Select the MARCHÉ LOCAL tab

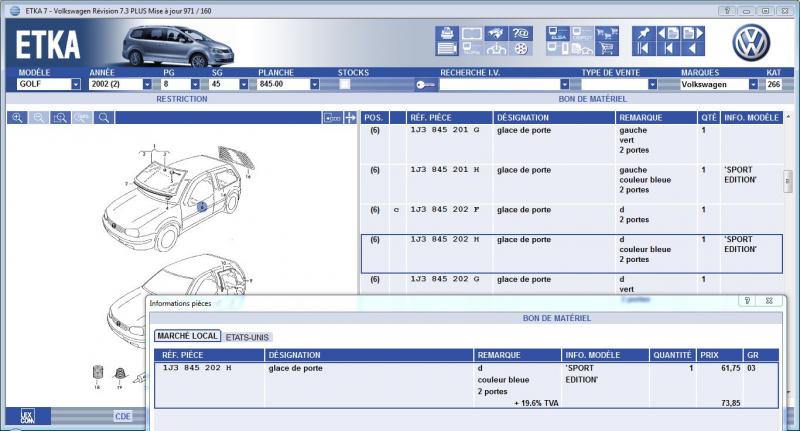187,336
